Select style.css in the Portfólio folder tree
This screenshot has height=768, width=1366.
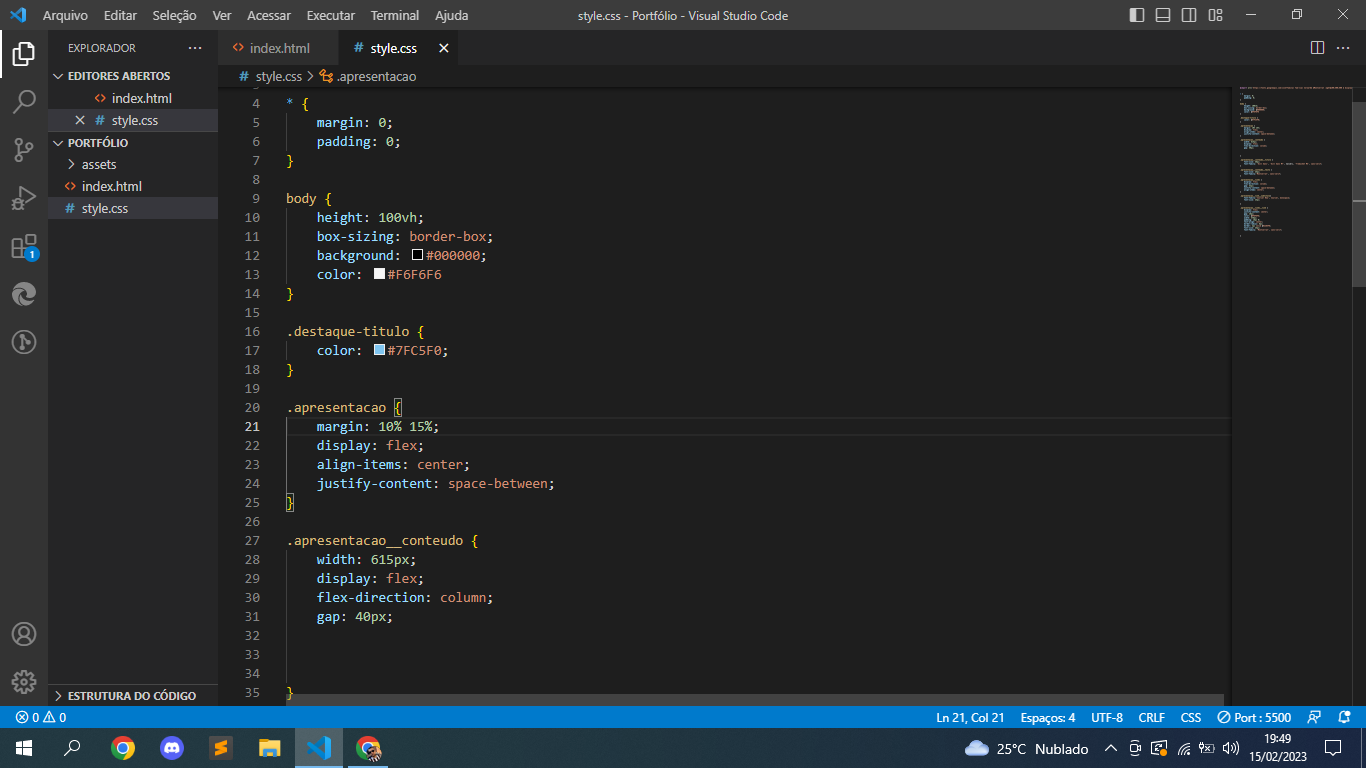click(x=133, y=208)
